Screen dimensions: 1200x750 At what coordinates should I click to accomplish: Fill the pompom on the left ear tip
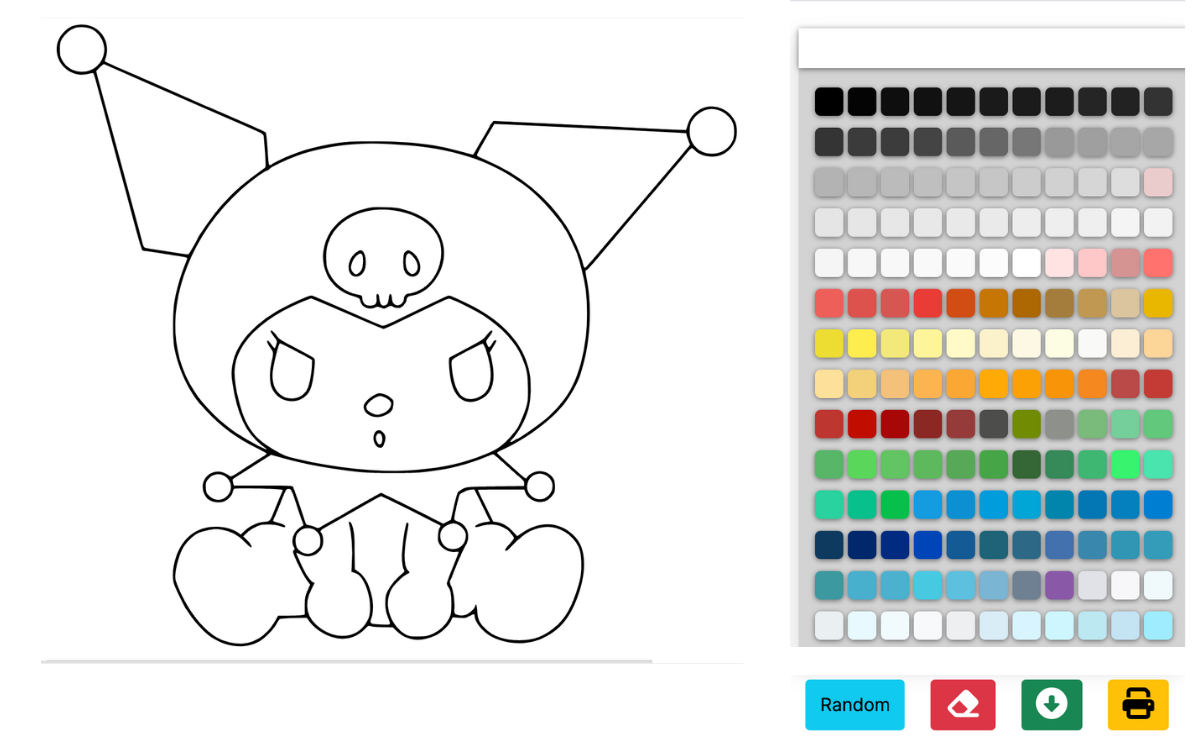click(82, 50)
